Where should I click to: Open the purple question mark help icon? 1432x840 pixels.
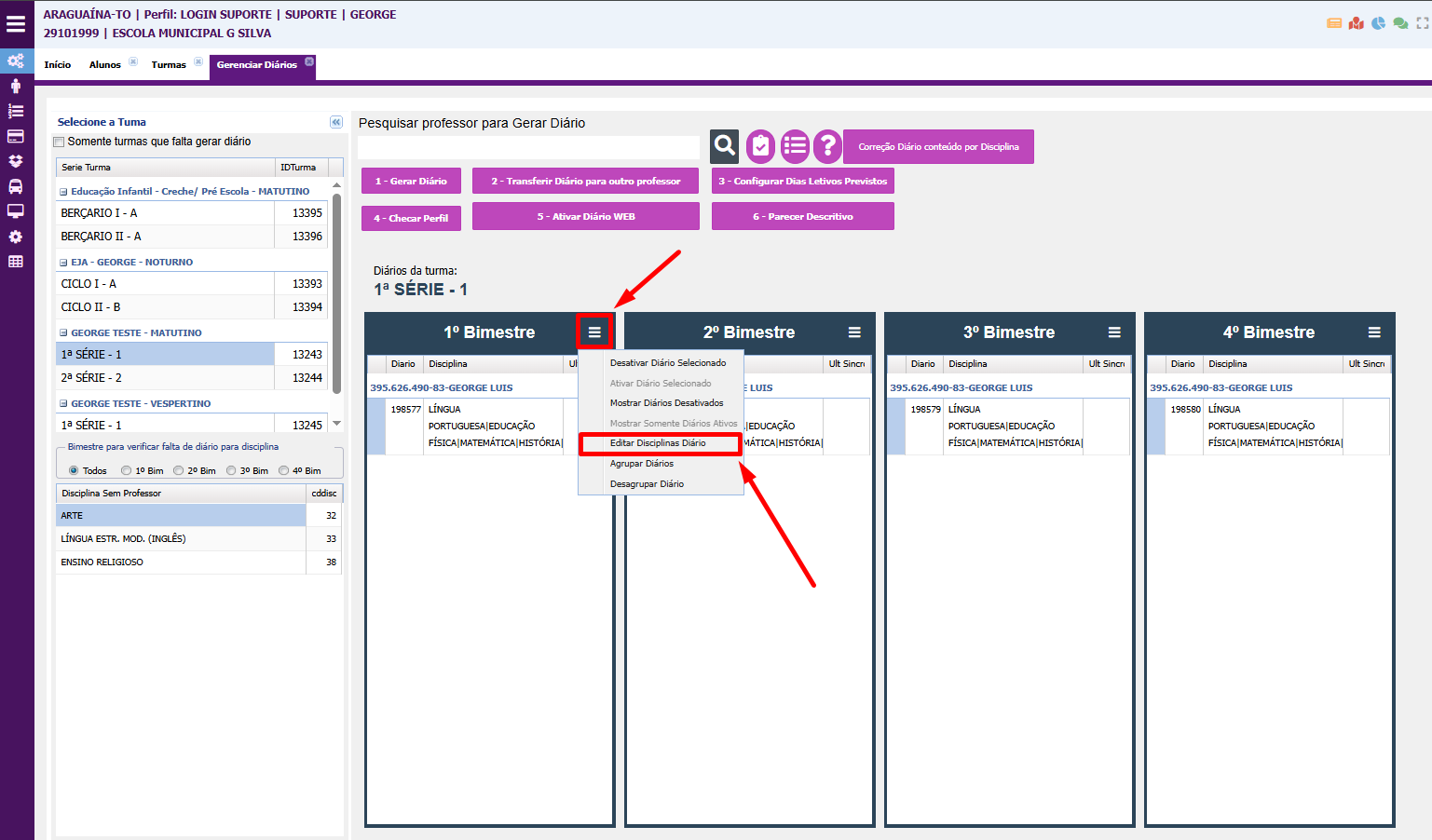pyautogui.click(x=827, y=146)
